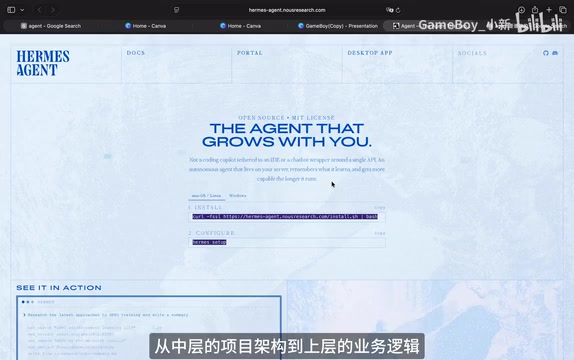Viewport: 574px width, 360px height.
Task: Click the translate icon in the address bar
Action: coord(390,10)
